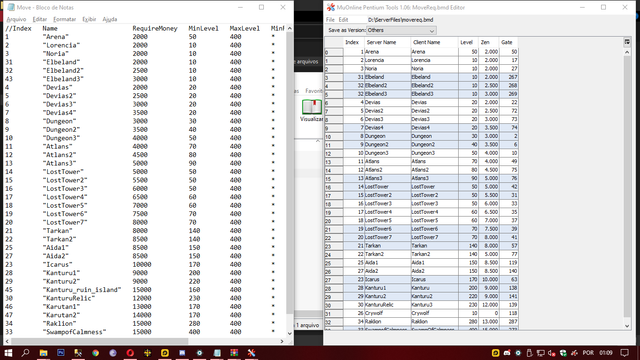Click the purple round taskbar icon

point(113,353)
